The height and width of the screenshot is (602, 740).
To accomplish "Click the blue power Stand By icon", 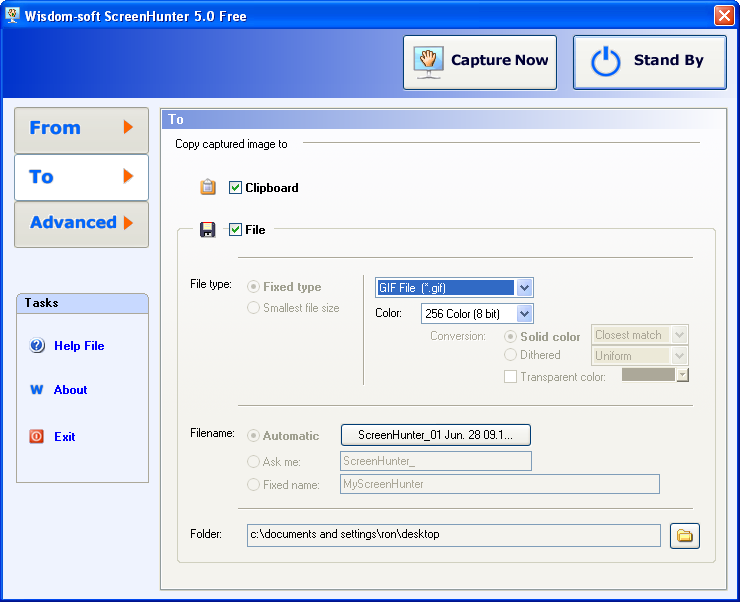I will 605,62.
